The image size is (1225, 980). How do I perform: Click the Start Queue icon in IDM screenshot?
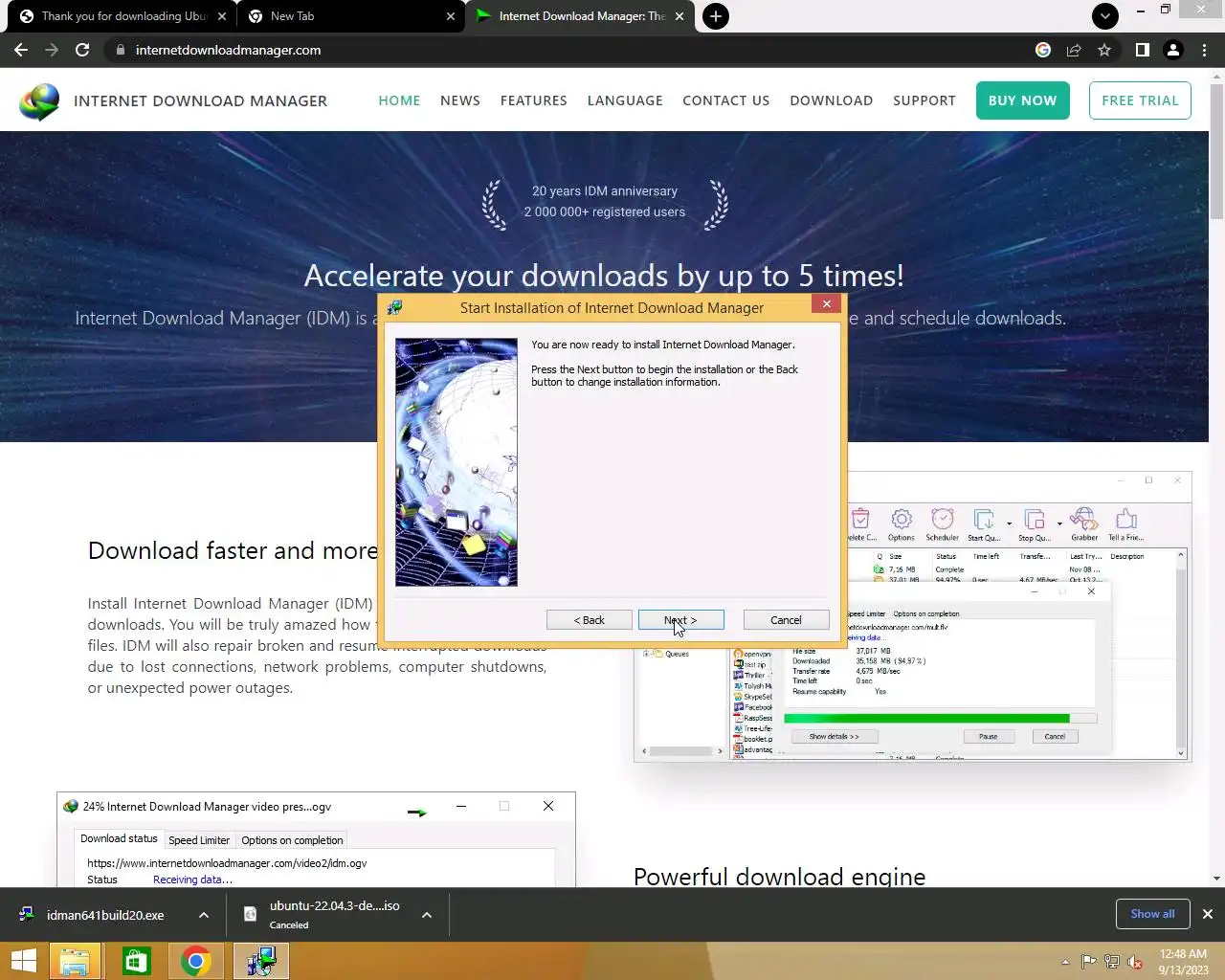coord(984,523)
